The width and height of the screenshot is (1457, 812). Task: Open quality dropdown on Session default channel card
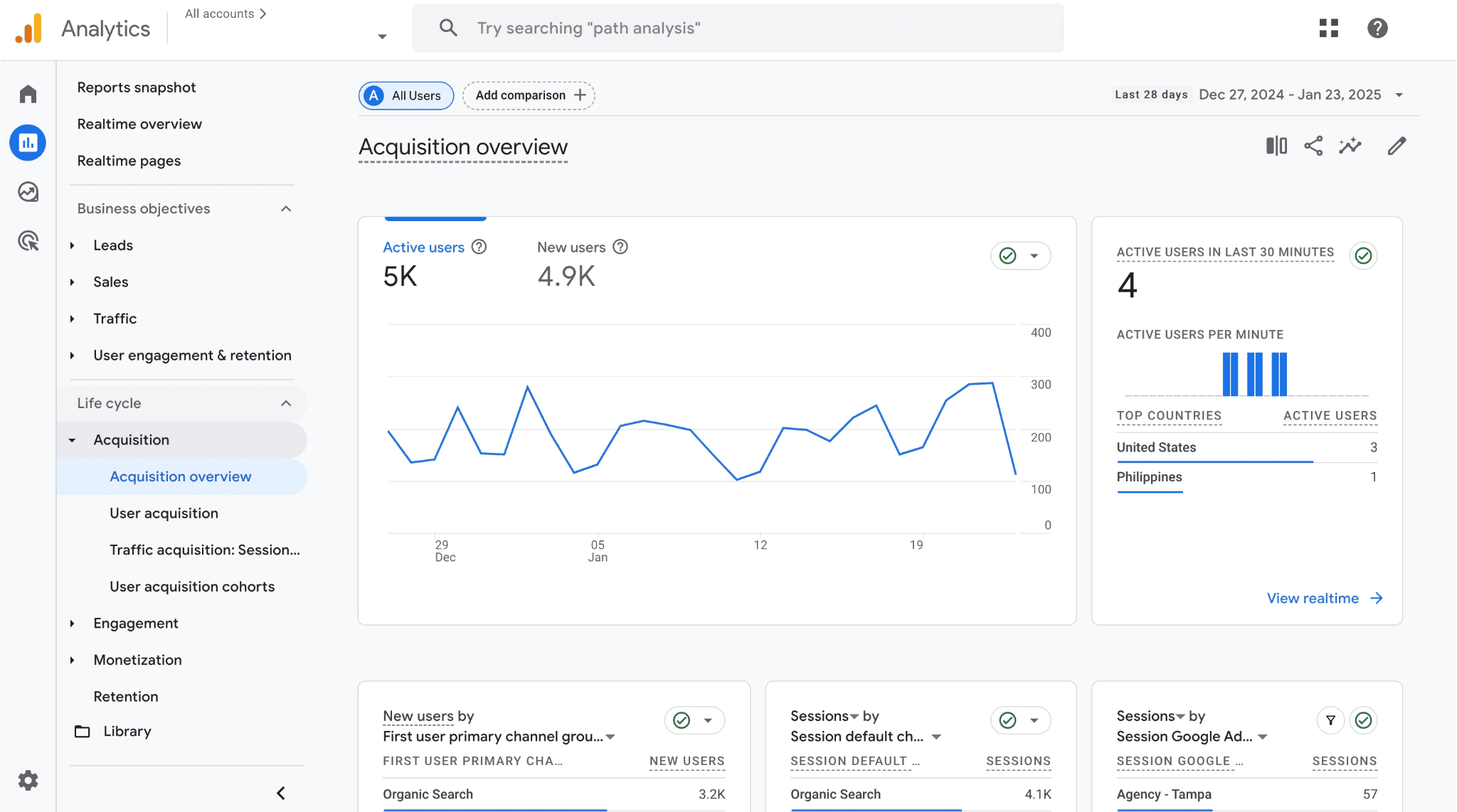1034,720
